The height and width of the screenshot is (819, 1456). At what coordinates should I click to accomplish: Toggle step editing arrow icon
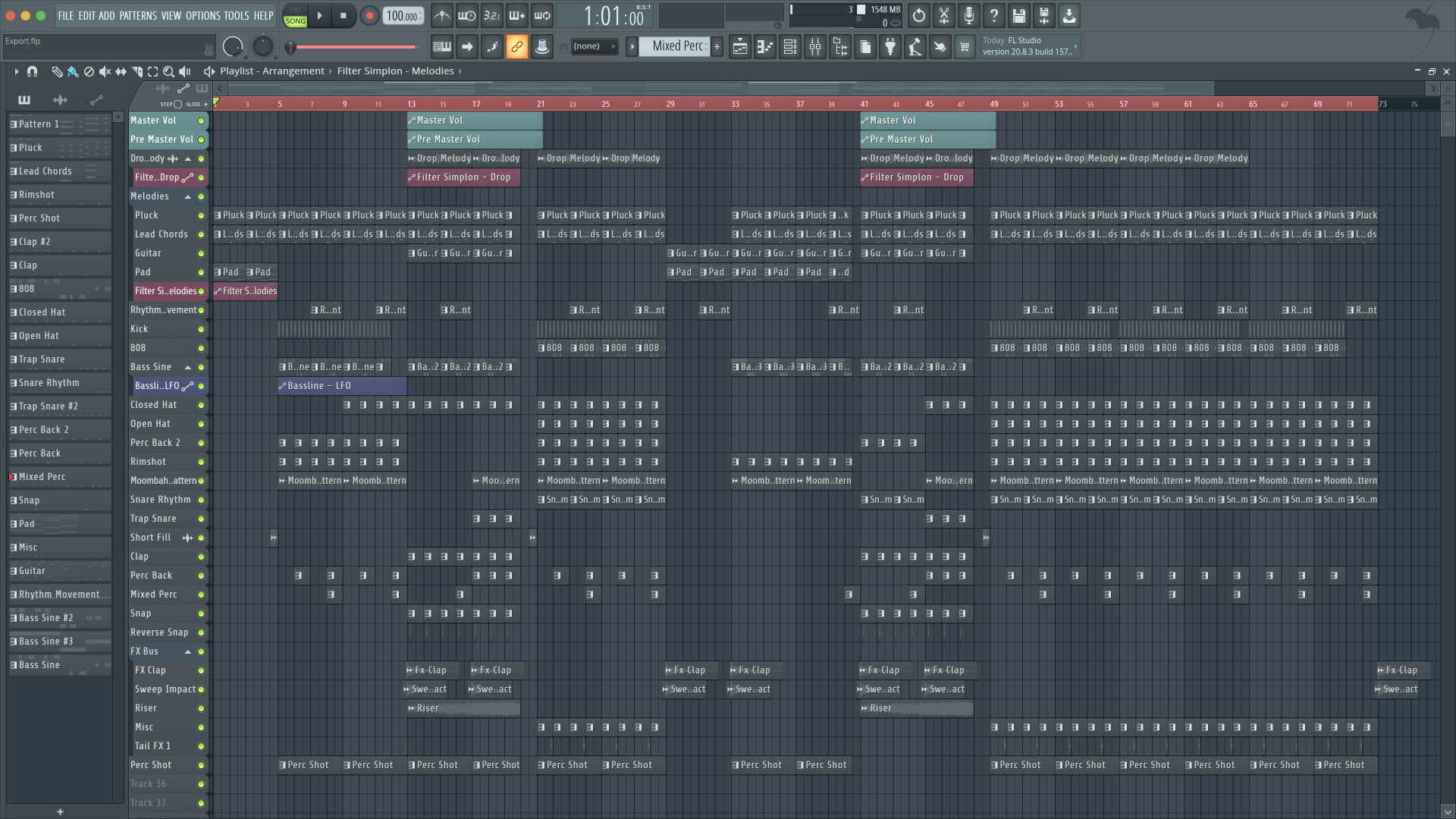point(467,47)
